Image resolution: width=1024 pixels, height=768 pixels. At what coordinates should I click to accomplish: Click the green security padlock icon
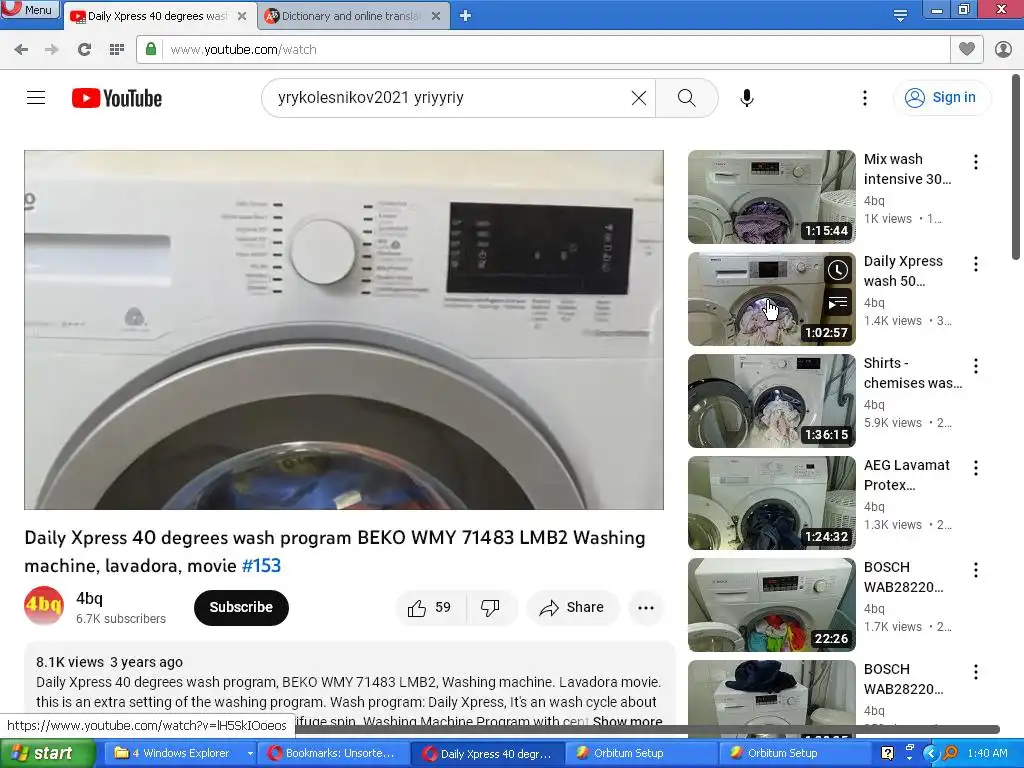coord(151,49)
